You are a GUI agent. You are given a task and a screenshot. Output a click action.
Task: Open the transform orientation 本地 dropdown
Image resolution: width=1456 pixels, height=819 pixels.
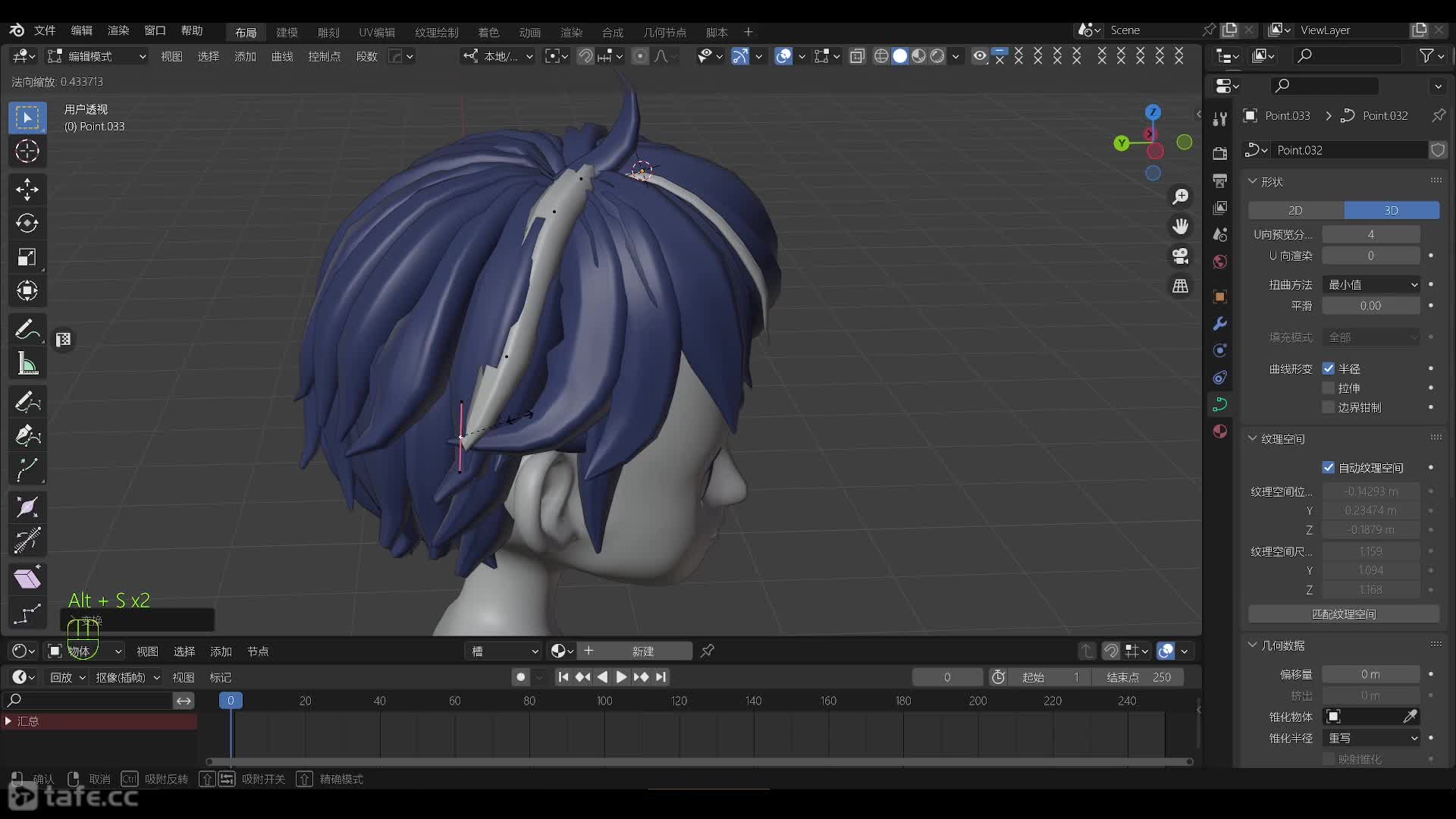tap(499, 55)
